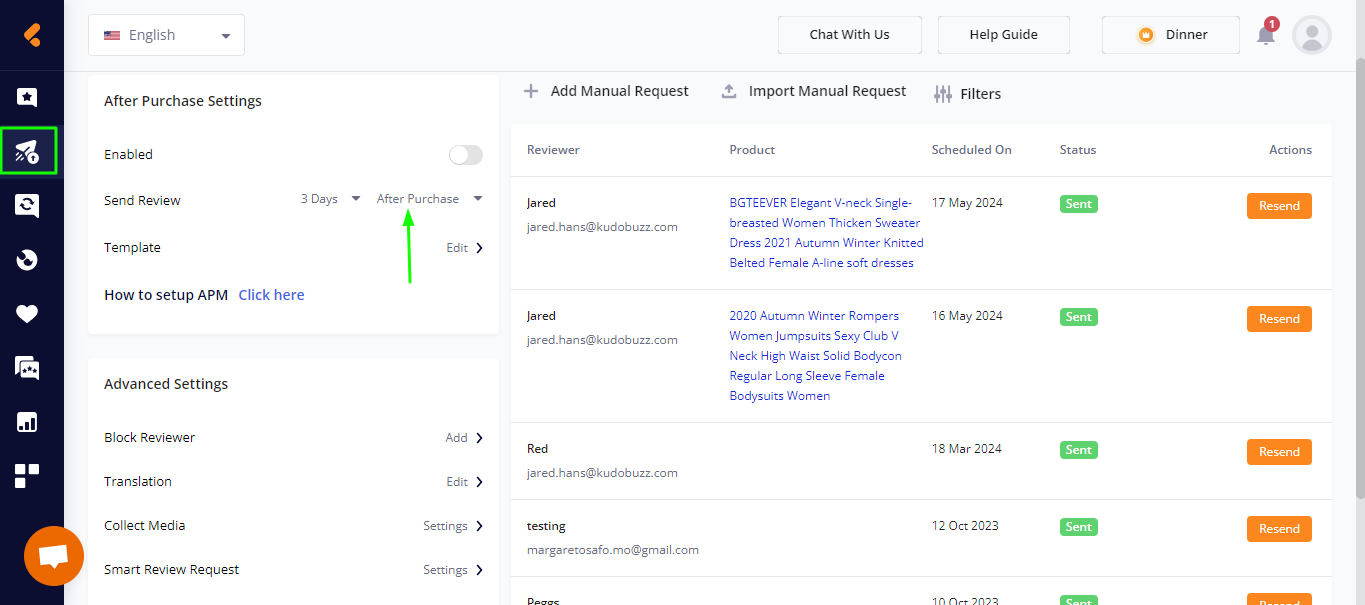Screen dimensions: 1365x605
Task: Click the Product column header
Action: tap(752, 150)
